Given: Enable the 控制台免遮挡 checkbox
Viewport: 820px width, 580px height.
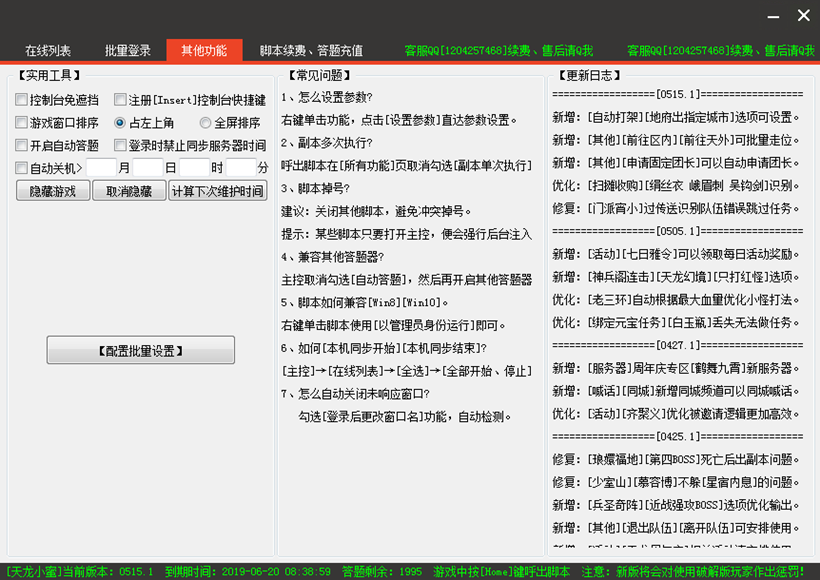Looking at the screenshot, I should pos(22,100).
